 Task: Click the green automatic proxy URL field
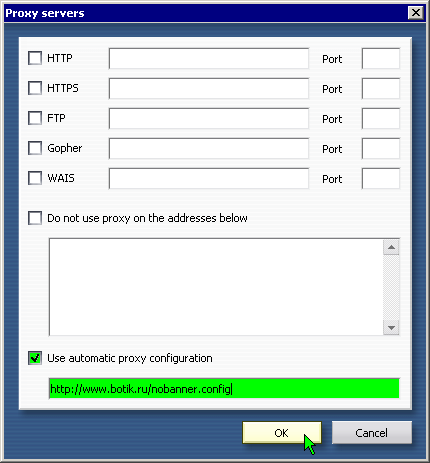pos(224,388)
